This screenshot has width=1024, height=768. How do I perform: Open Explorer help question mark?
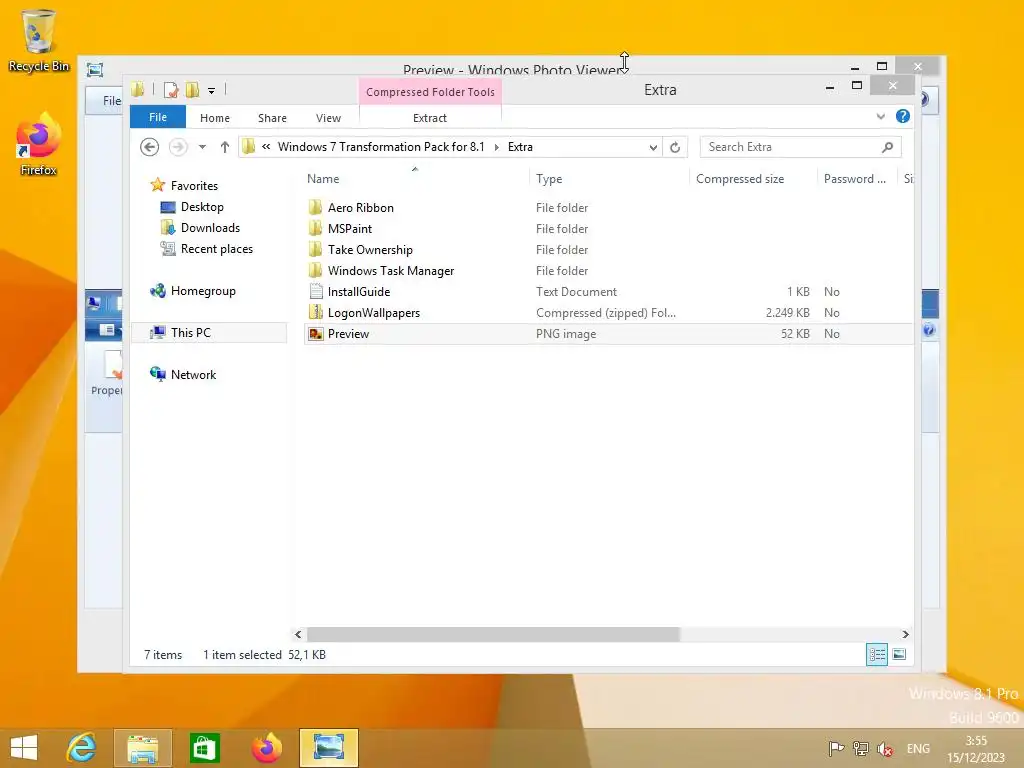coord(903,116)
